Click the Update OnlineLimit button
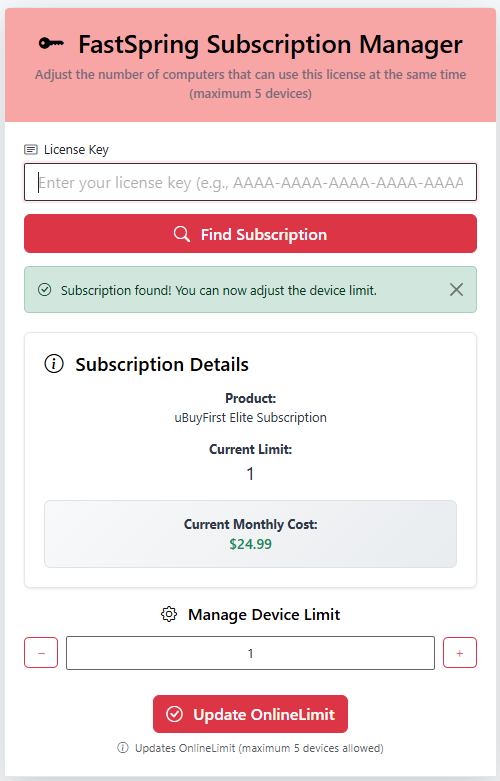 pyautogui.click(x=250, y=714)
